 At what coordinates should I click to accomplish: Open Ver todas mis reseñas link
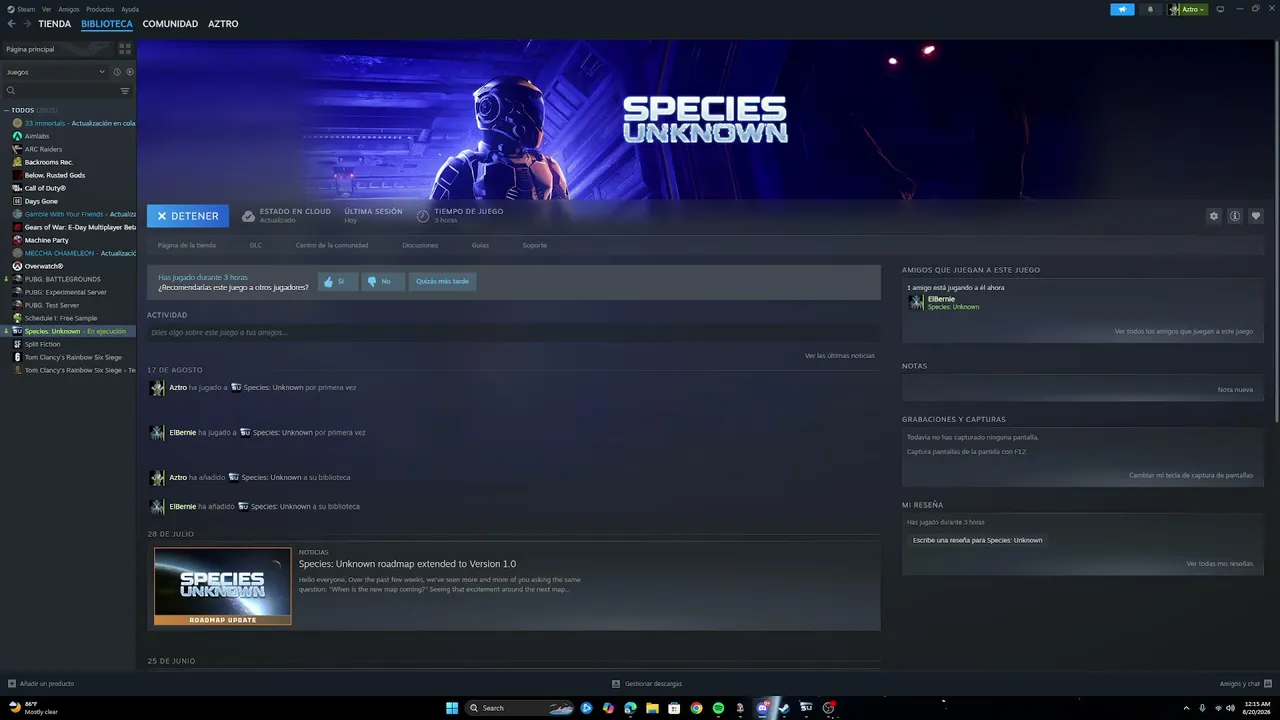1220,564
